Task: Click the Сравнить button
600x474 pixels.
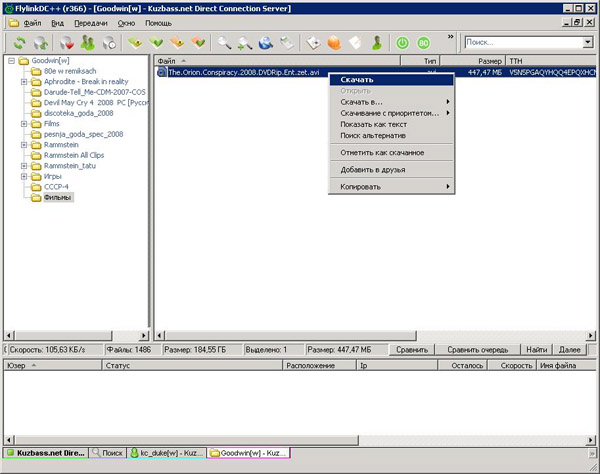Action: coord(412,350)
